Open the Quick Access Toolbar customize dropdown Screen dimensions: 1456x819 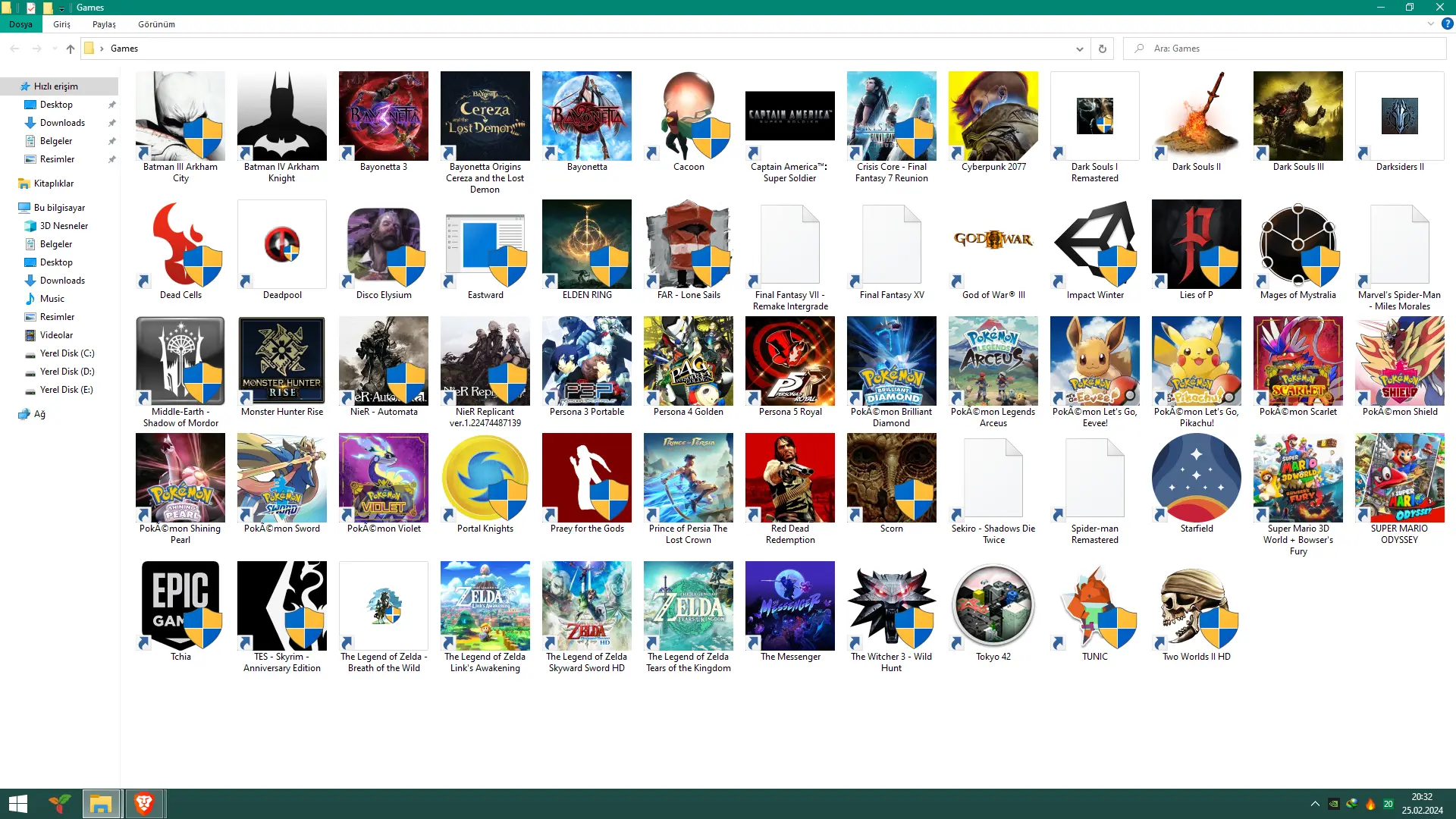[62, 8]
